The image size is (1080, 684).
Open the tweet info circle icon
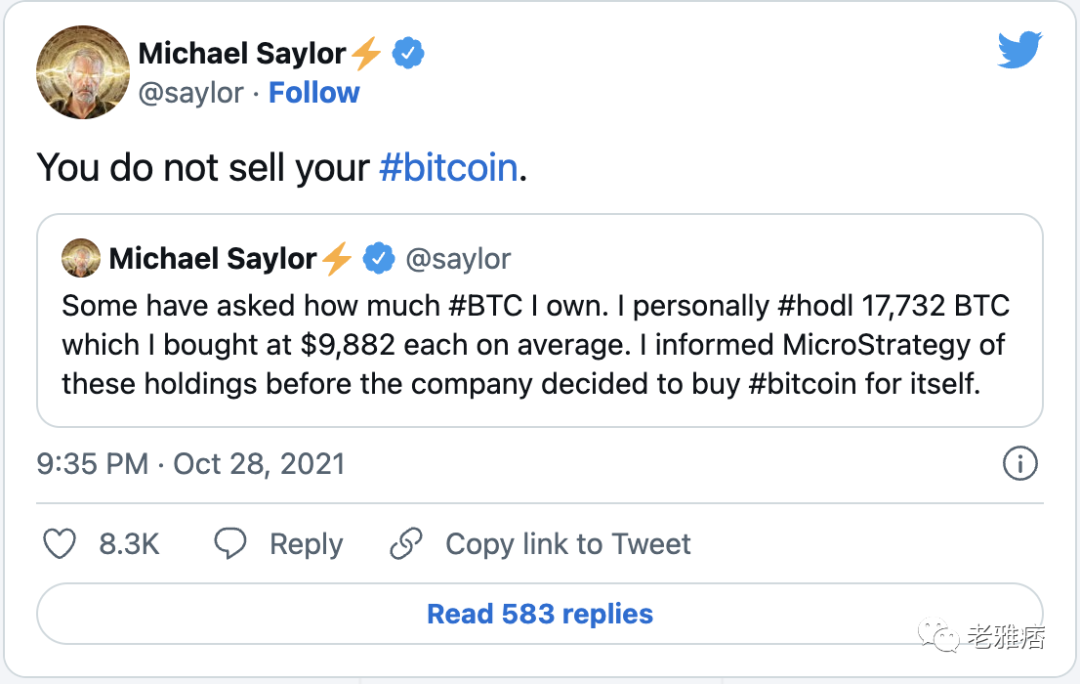pos(1020,464)
